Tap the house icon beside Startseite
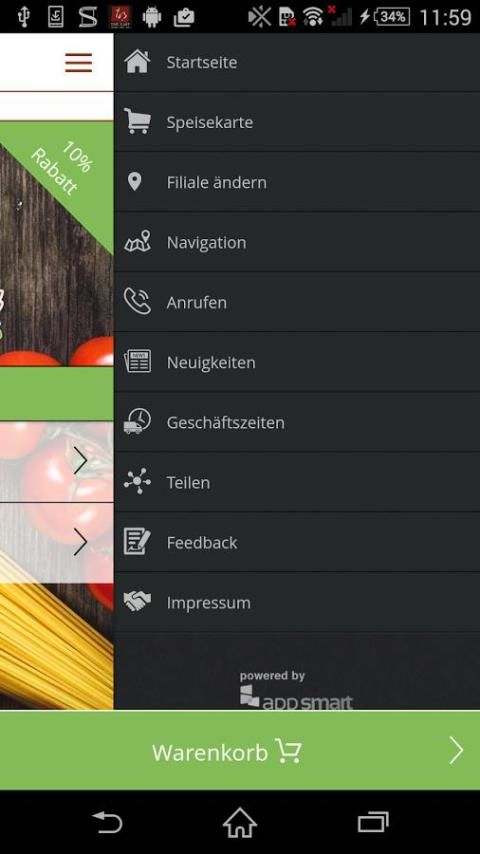Viewport: 480px width, 854px height. 137,62
